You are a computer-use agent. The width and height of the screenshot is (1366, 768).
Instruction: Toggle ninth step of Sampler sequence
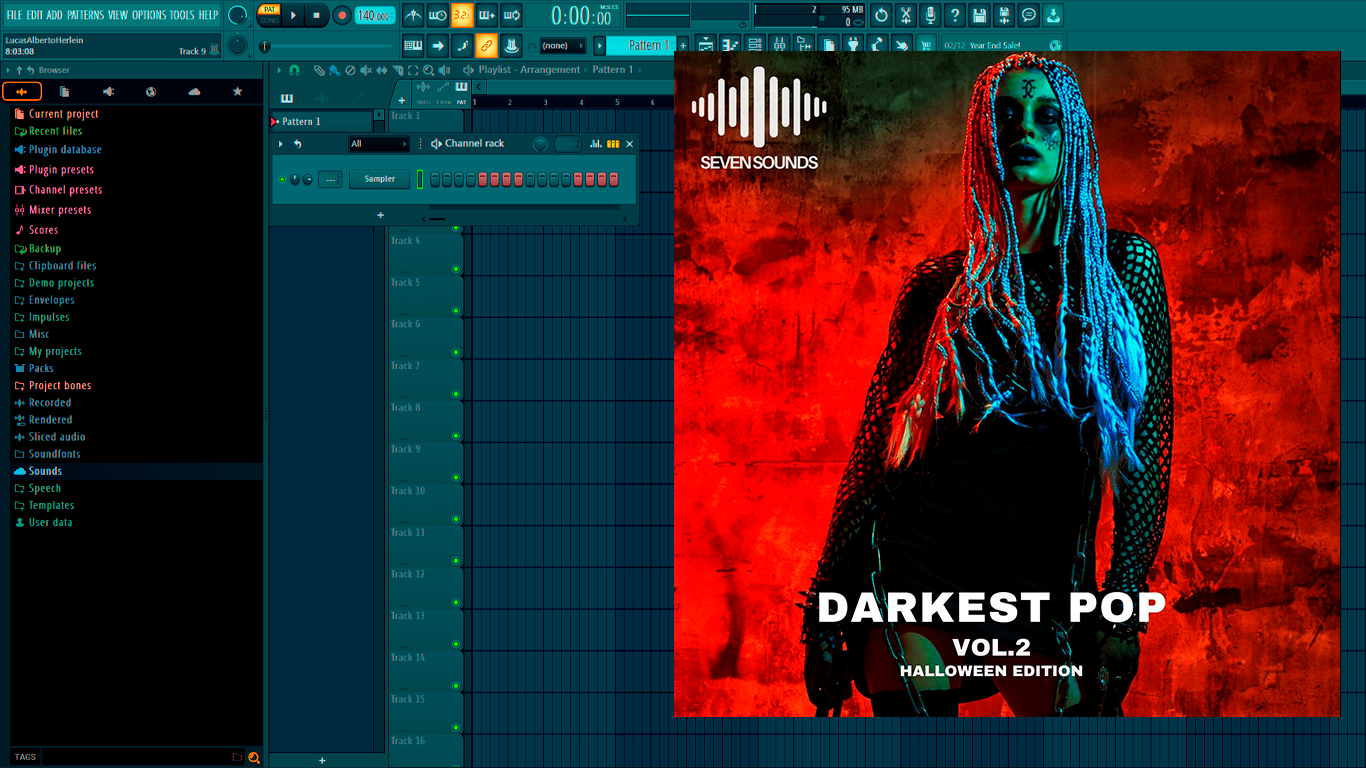531,179
